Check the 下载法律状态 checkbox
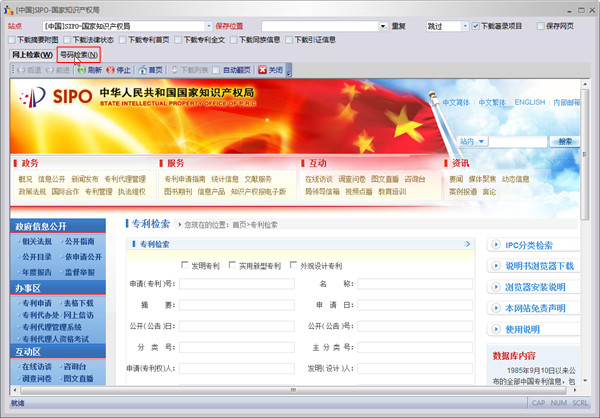 coord(67,39)
